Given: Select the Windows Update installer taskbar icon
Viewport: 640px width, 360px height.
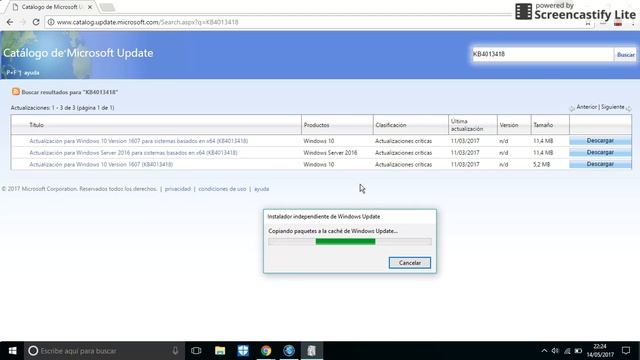Looking at the screenshot, I should click(x=312, y=351).
